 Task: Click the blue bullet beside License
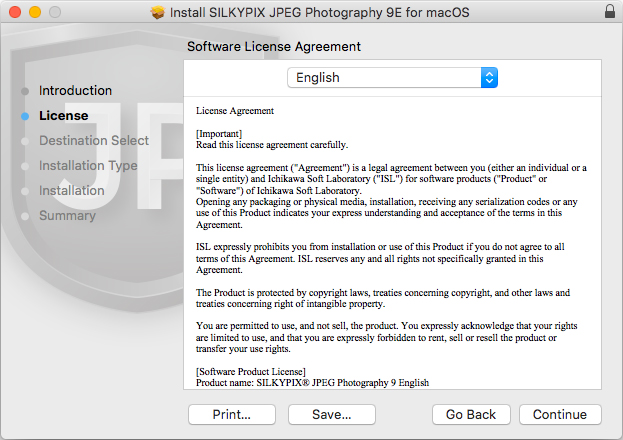(25, 116)
